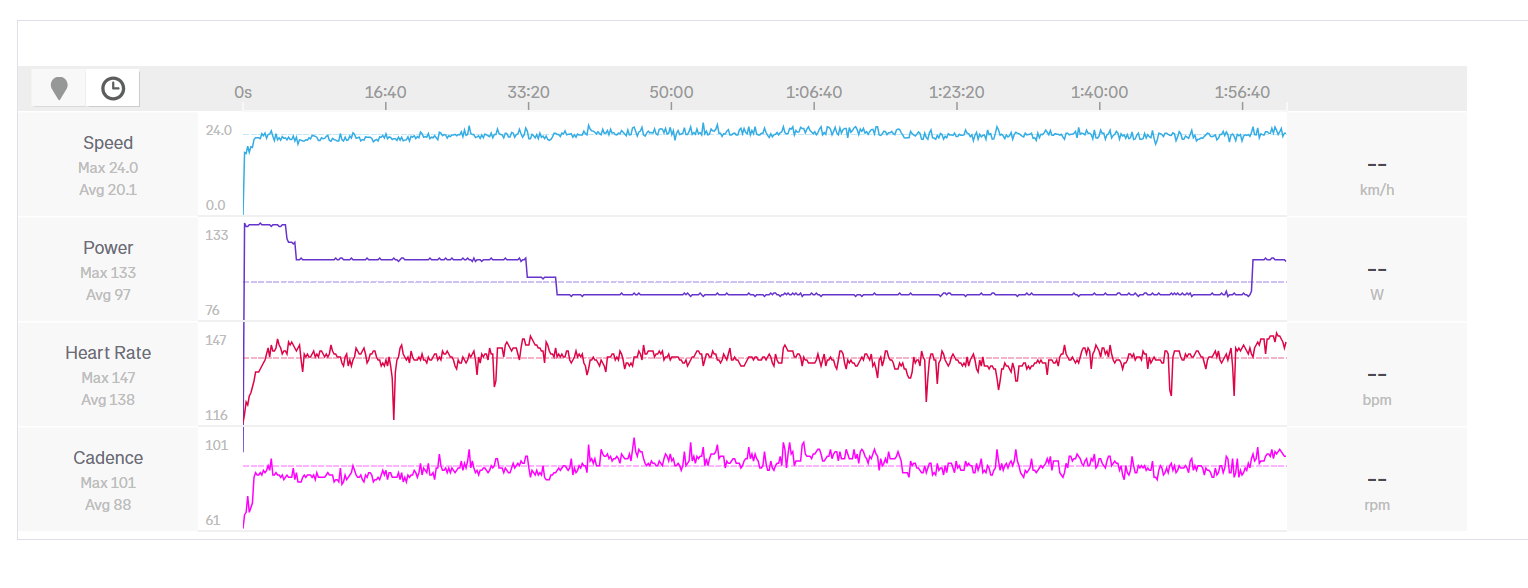Select the Speed metric label

[108, 143]
